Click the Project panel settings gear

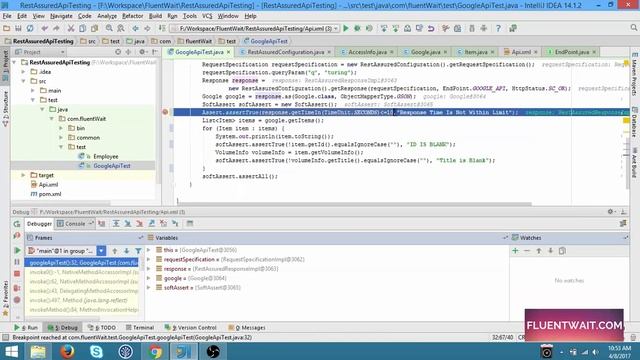142,52
